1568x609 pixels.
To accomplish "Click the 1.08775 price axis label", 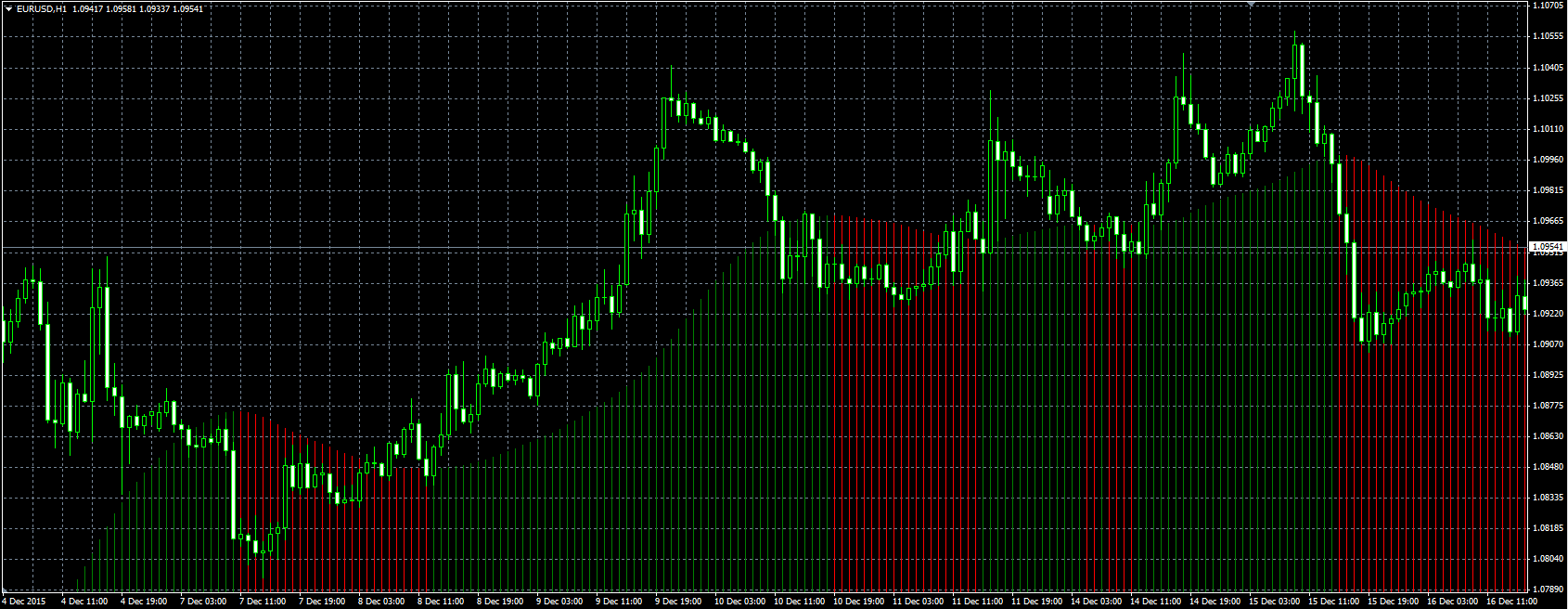I will [x=1547, y=405].
